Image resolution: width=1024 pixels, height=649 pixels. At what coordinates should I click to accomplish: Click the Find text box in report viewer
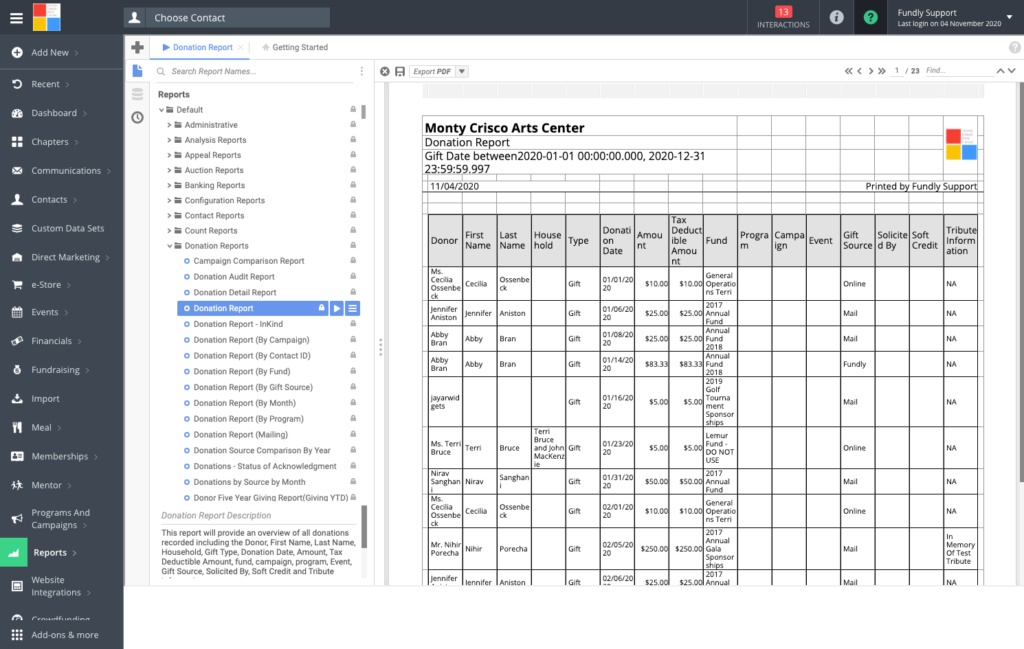tap(956, 71)
